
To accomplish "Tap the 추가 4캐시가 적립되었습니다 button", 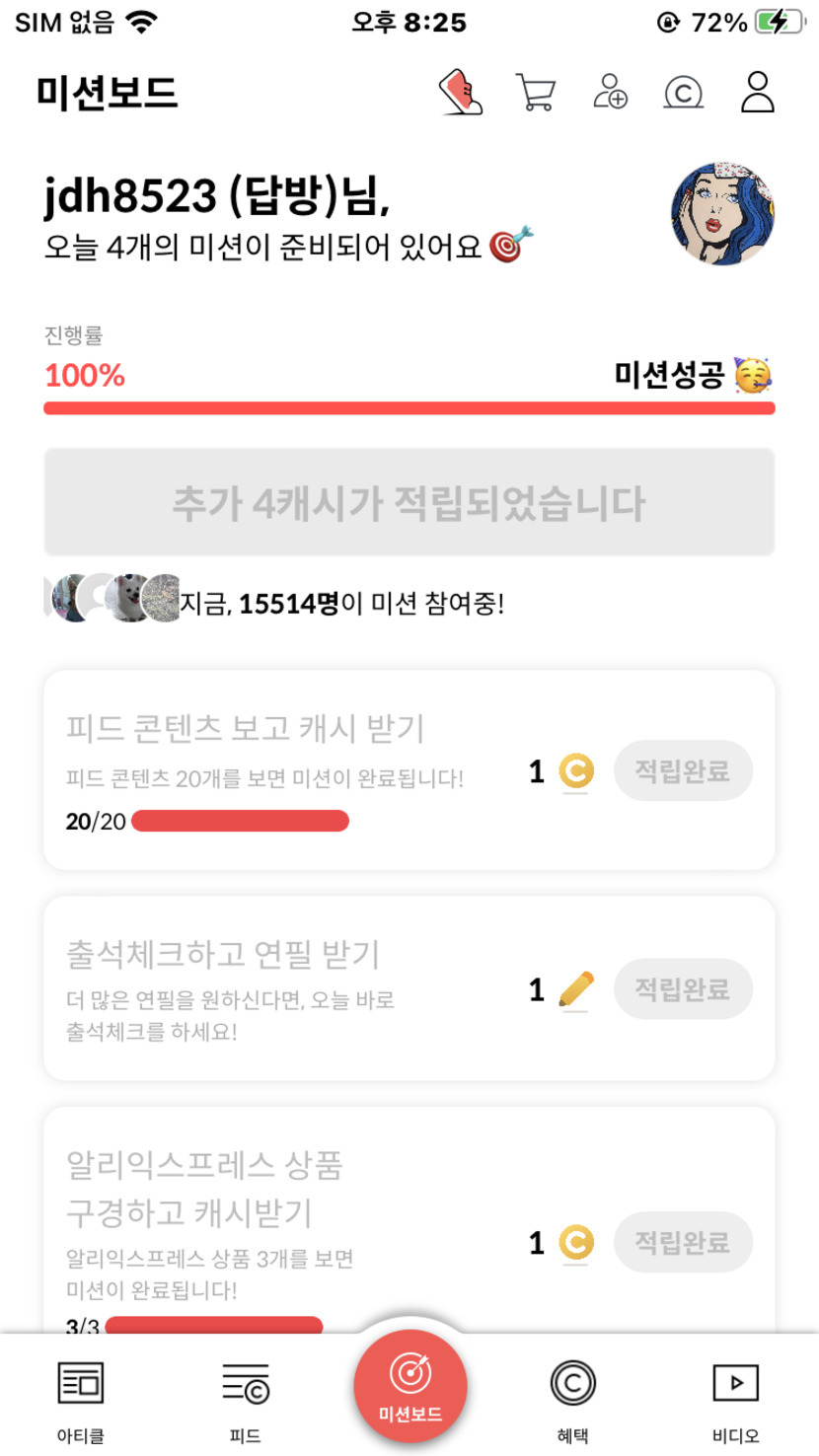I will [x=409, y=503].
